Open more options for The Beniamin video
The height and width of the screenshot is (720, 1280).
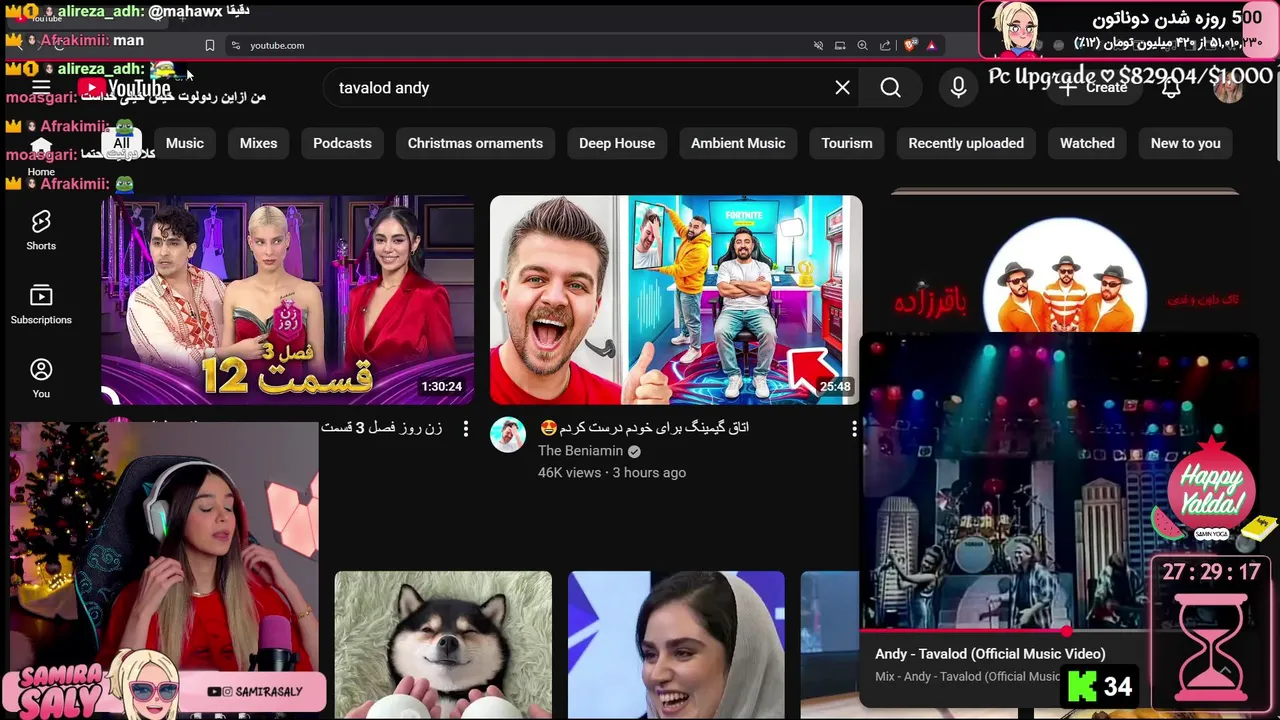pos(854,429)
